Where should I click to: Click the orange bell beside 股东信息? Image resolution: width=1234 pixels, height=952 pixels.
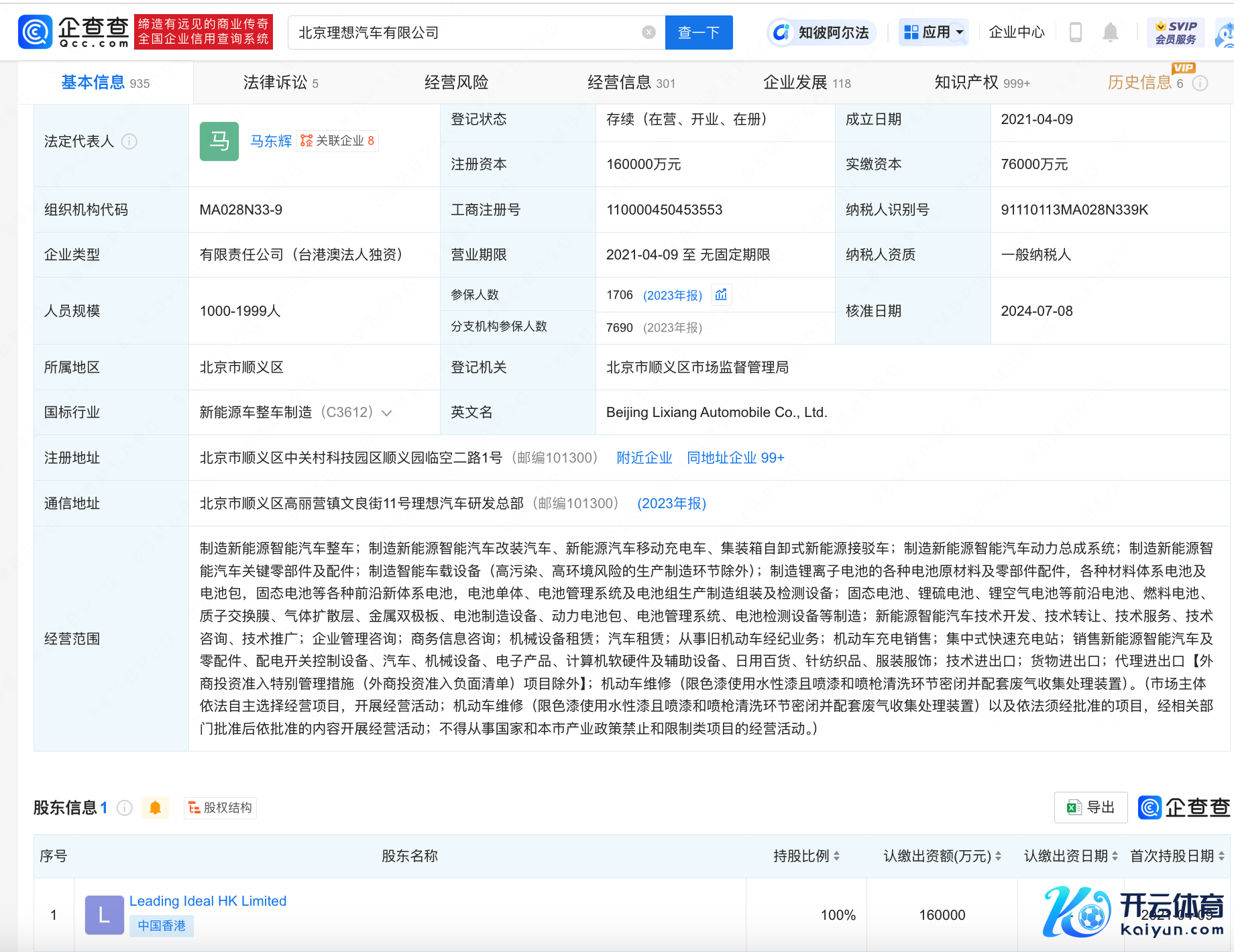coord(155,808)
